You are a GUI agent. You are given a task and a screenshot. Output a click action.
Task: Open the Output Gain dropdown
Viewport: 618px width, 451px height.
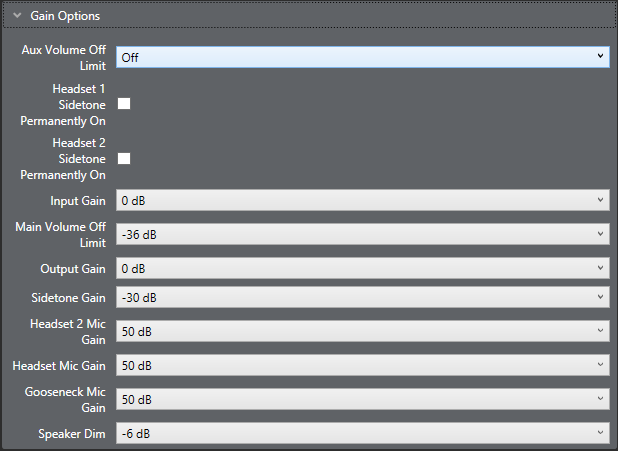[x=362, y=269]
